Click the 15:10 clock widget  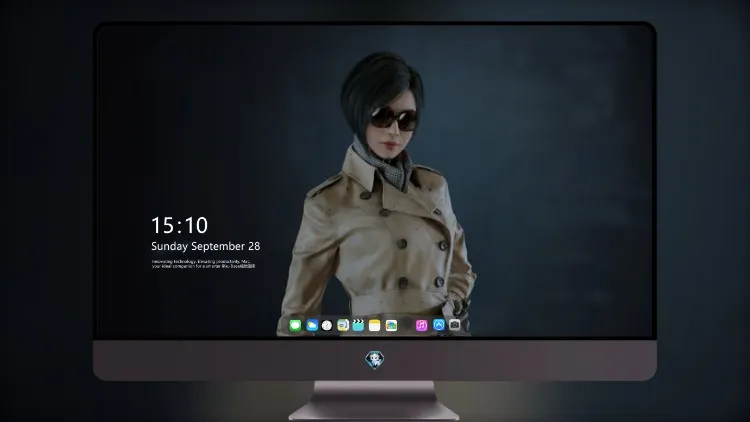[179, 225]
